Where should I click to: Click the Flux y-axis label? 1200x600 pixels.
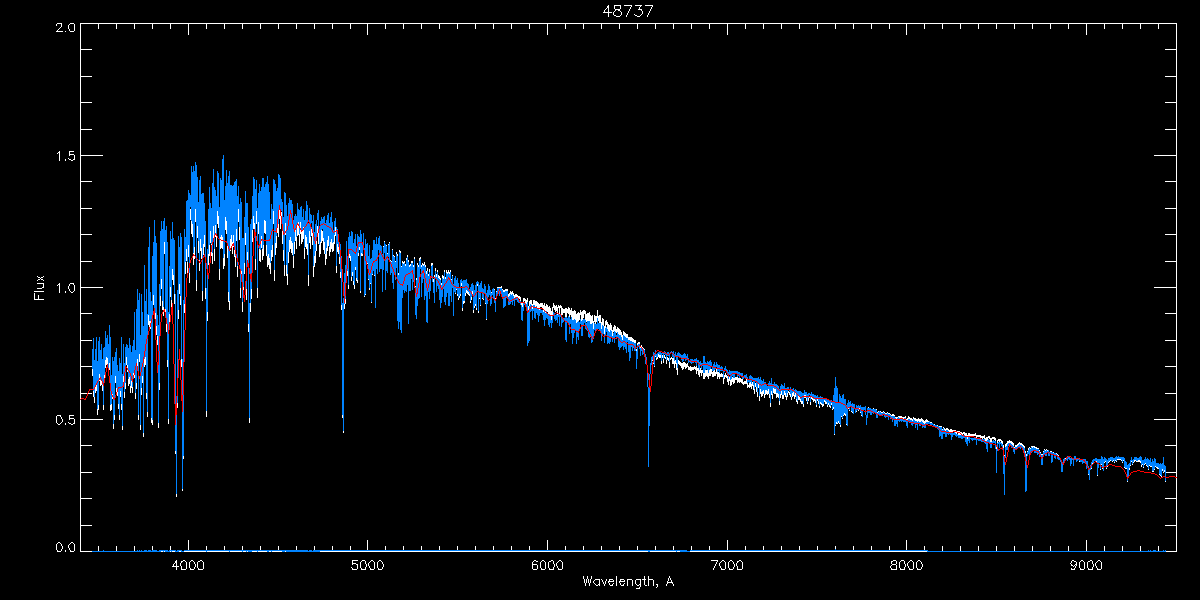click(x=40, y=288)
